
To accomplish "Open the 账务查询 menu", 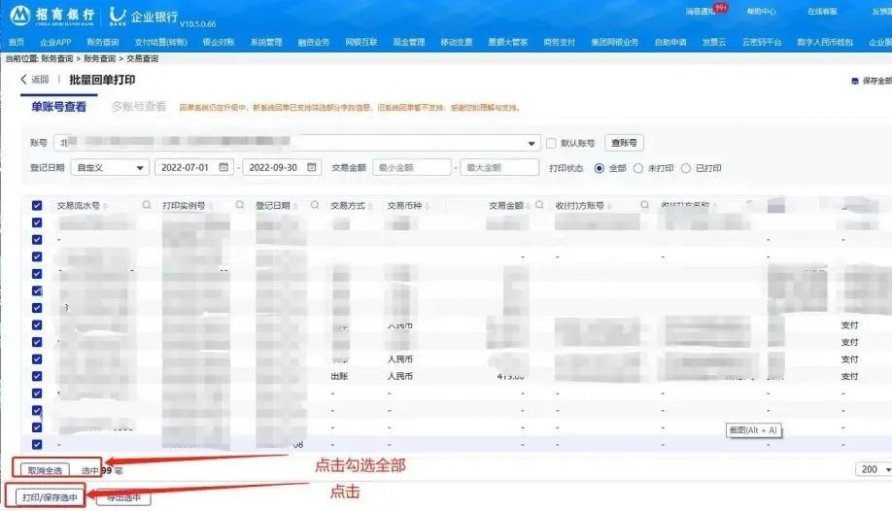I will point(102,42).
